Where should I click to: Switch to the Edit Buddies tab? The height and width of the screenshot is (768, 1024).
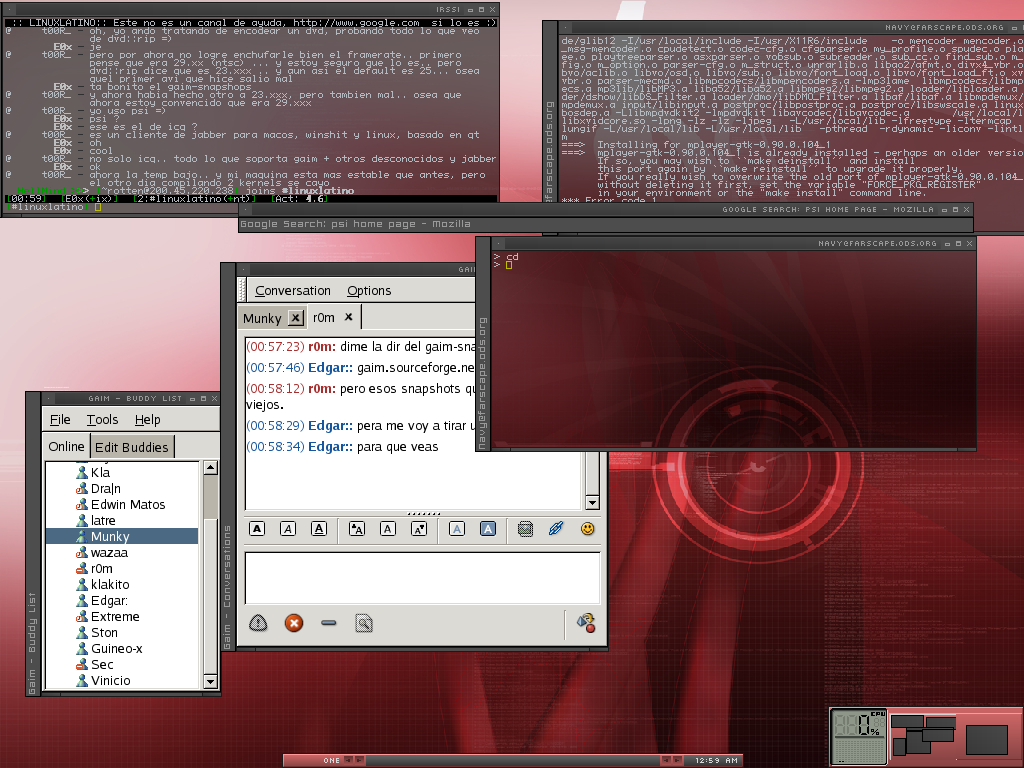(132, 447)
